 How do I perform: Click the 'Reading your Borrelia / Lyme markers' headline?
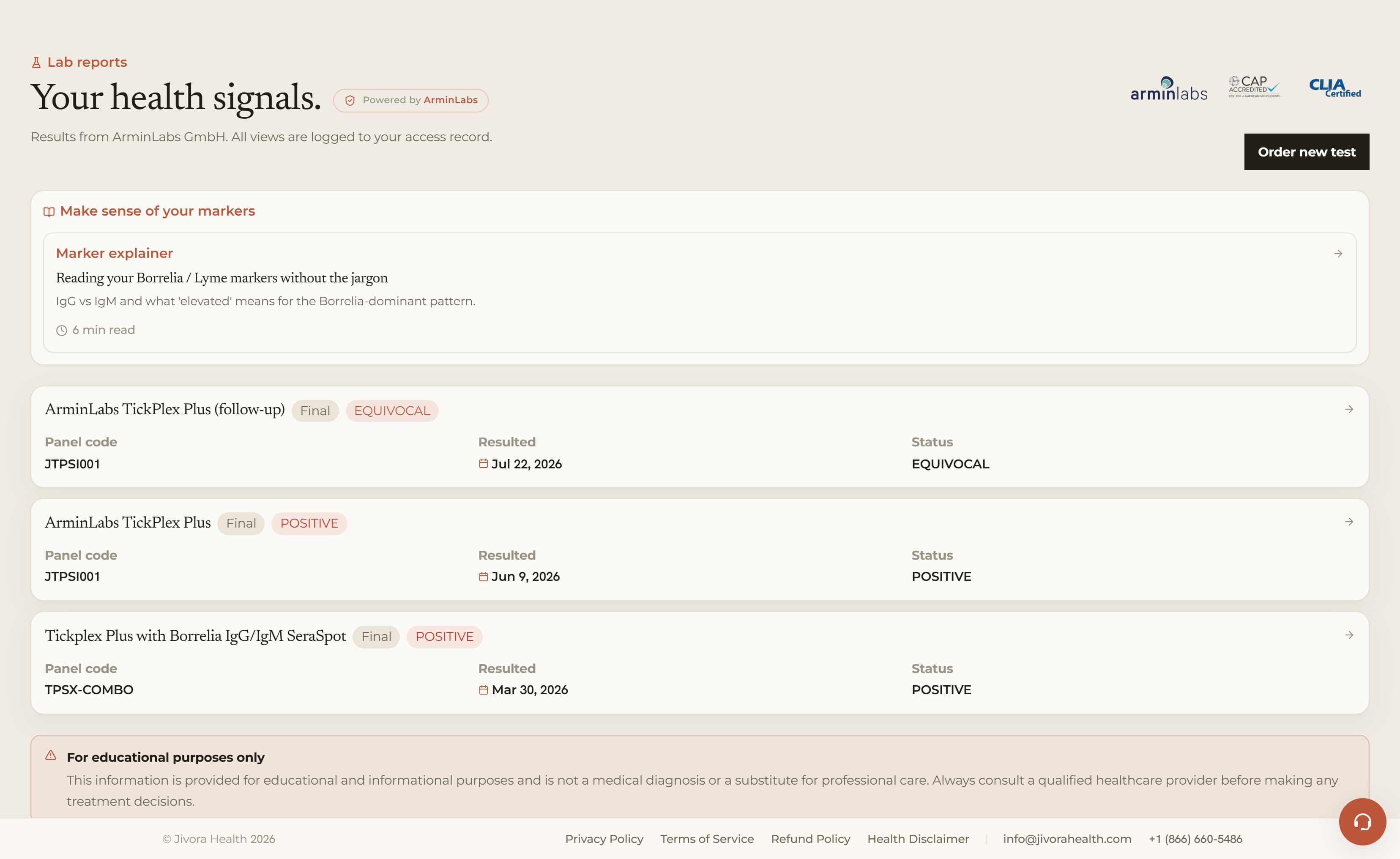coord(221,278)
